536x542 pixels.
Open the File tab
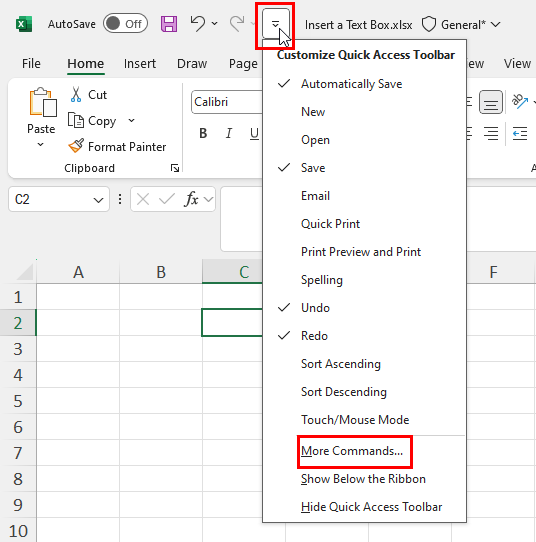tap(31, 64)
